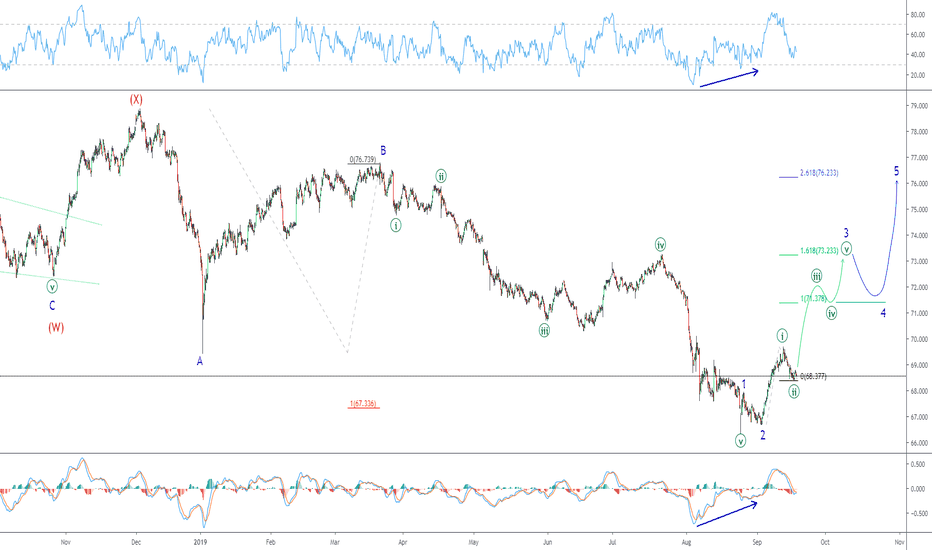Viewport: 932px width, 550px height.
Task: Click the circled i label below the April dip
Action: point(396,225)
